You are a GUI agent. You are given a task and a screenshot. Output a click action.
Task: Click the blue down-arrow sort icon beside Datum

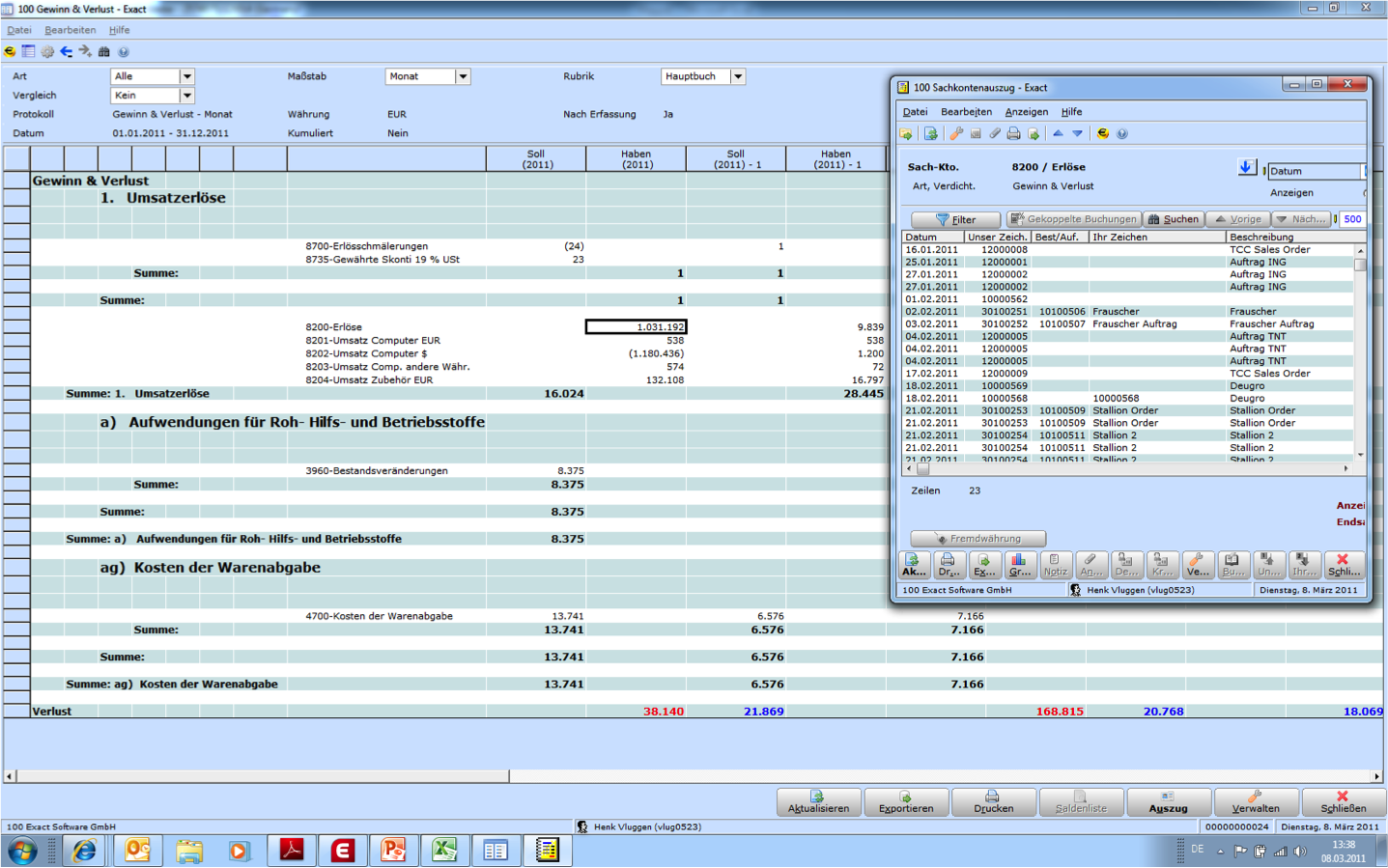(x=1246, y=168)
